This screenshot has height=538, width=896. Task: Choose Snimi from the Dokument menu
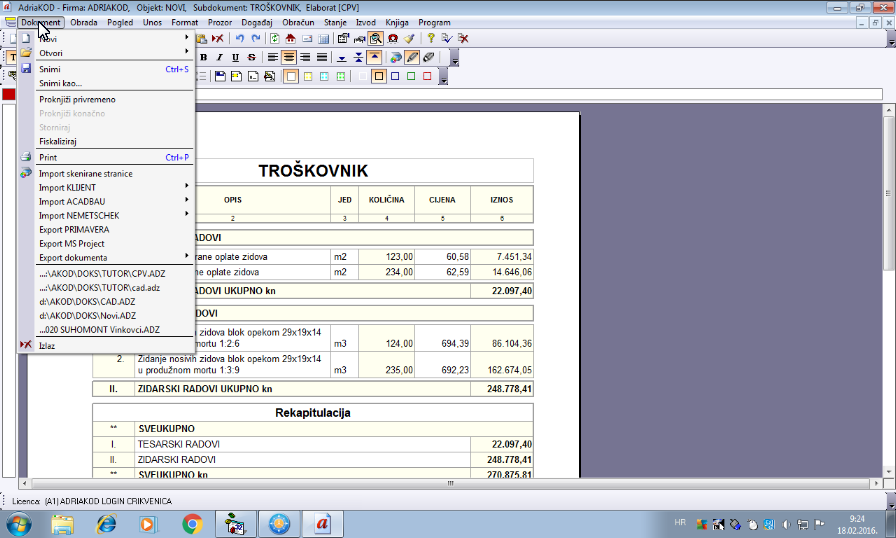point(107,69)
